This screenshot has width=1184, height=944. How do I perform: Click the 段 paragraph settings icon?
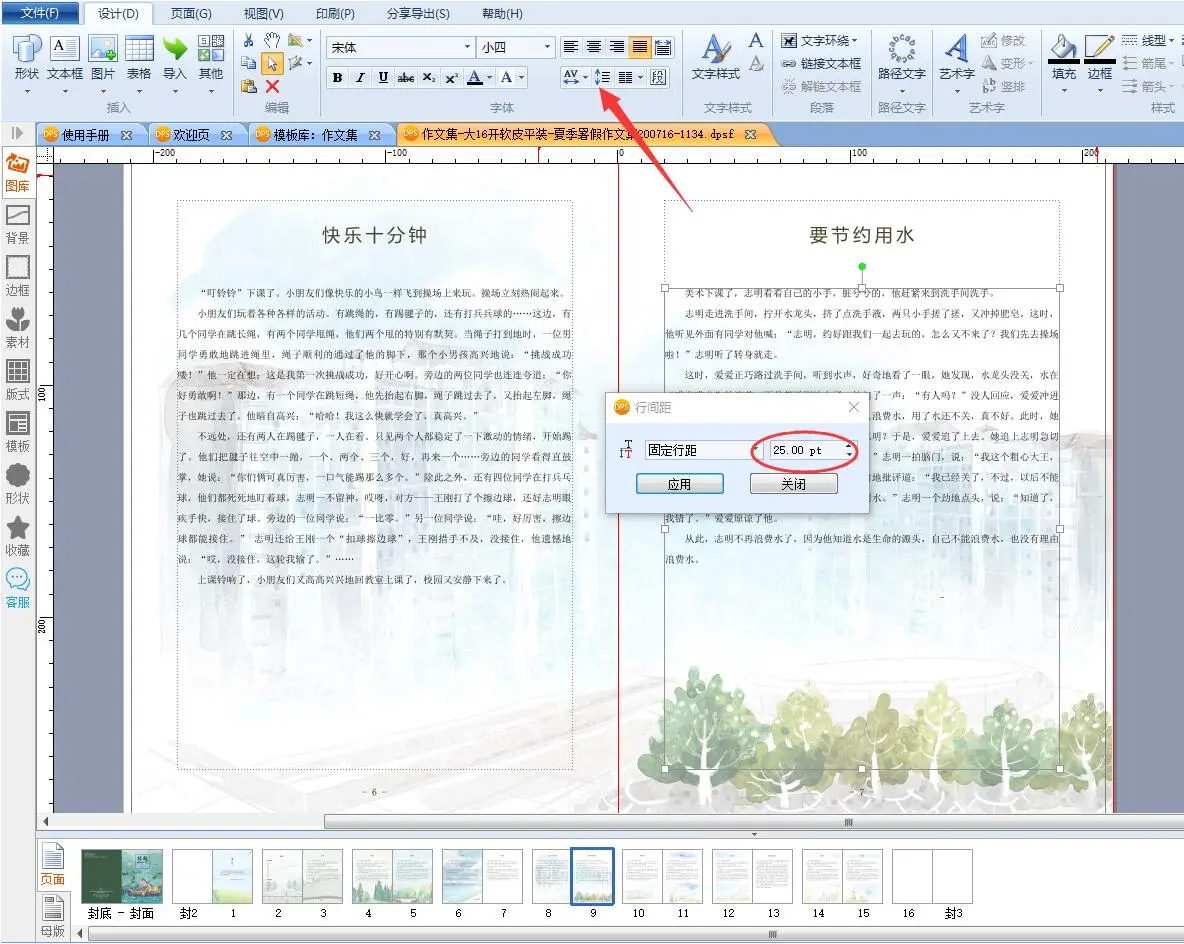pos(658,77)
